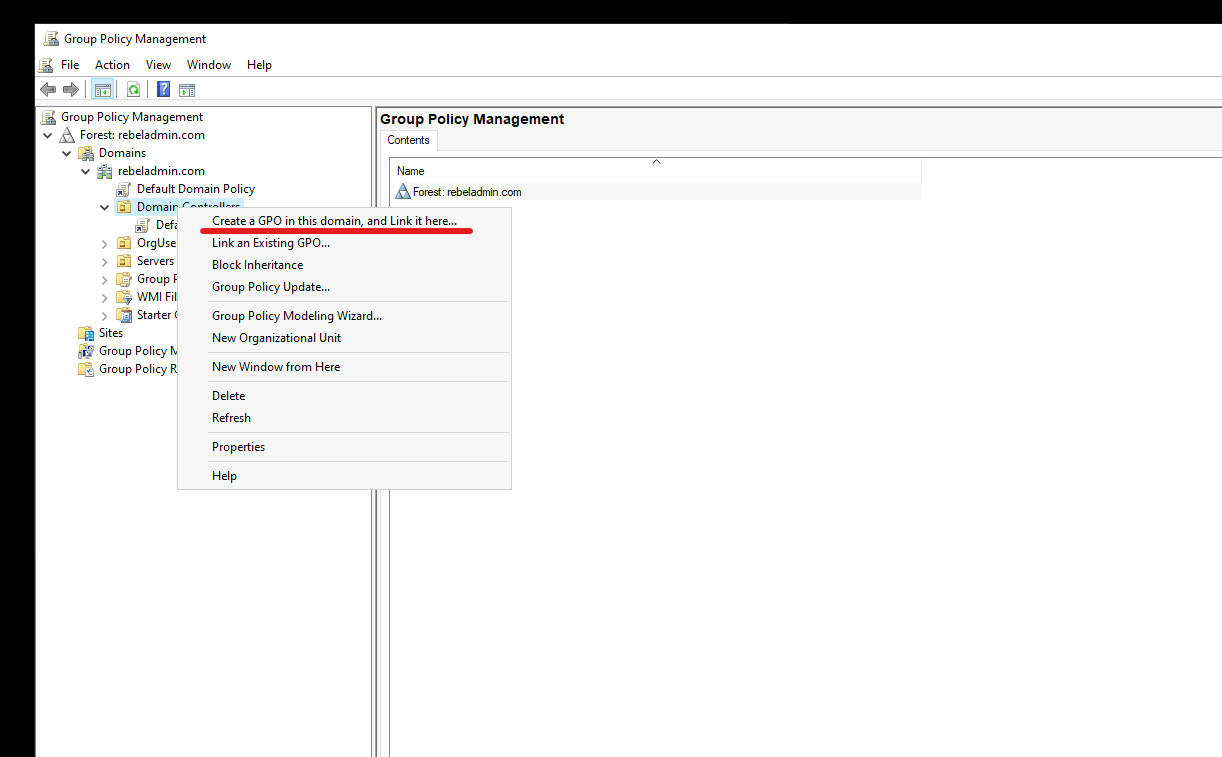The width and height of the screenshot is (1222, 757).
Task: Click the rebeladmin.com domain icon in the tree
Action: tap(105, 171)
